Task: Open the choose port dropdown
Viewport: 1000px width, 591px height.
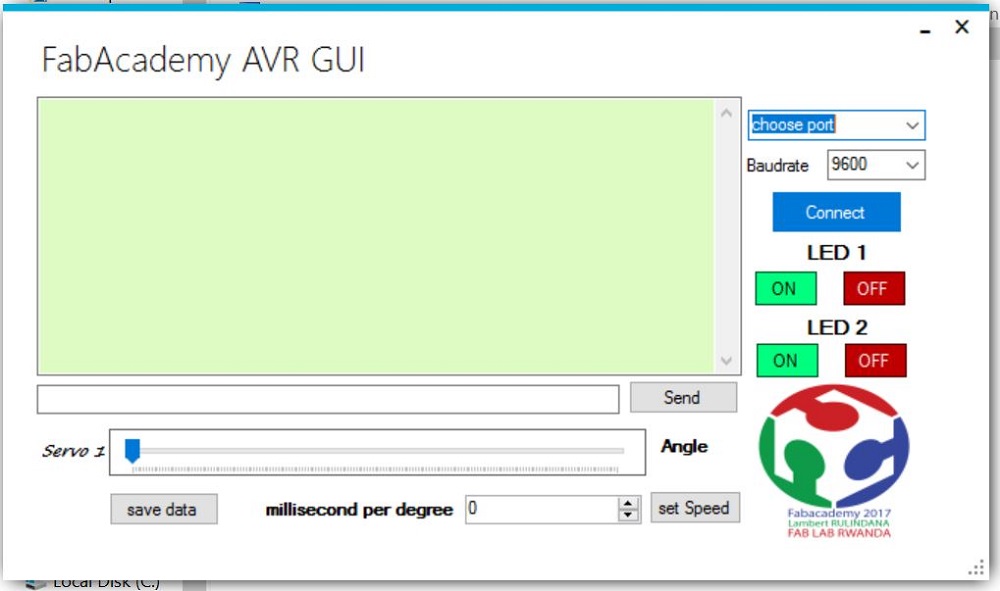Action: (x=836, y=125)
